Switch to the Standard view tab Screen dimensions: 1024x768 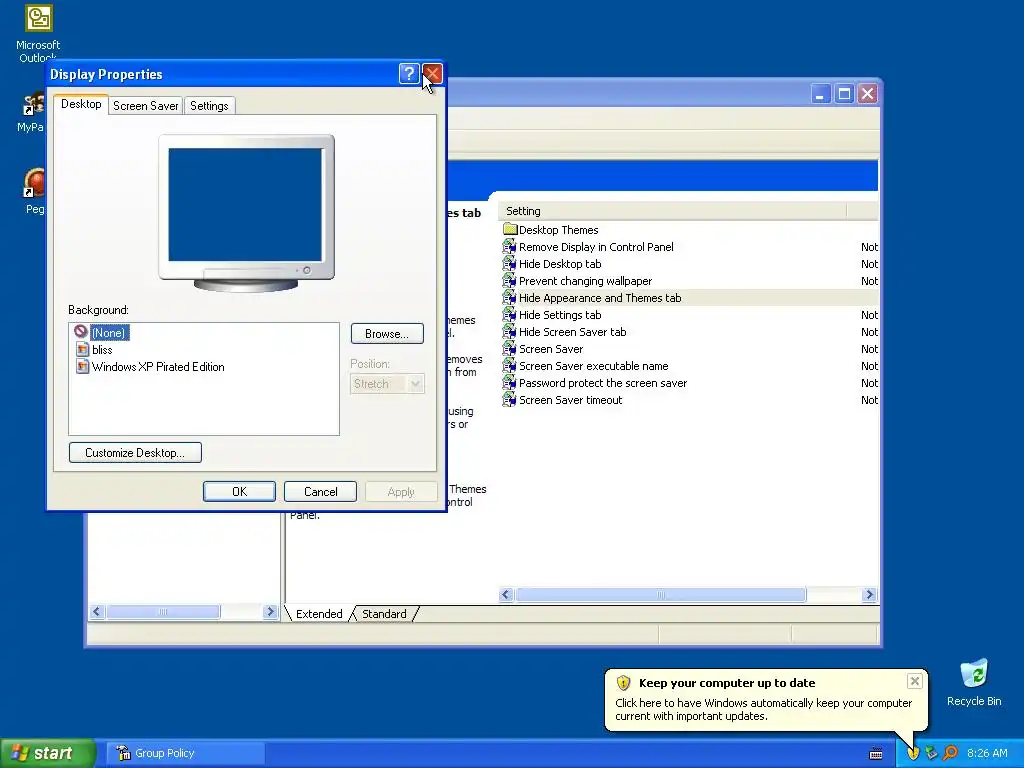click(x=384, y=614)
